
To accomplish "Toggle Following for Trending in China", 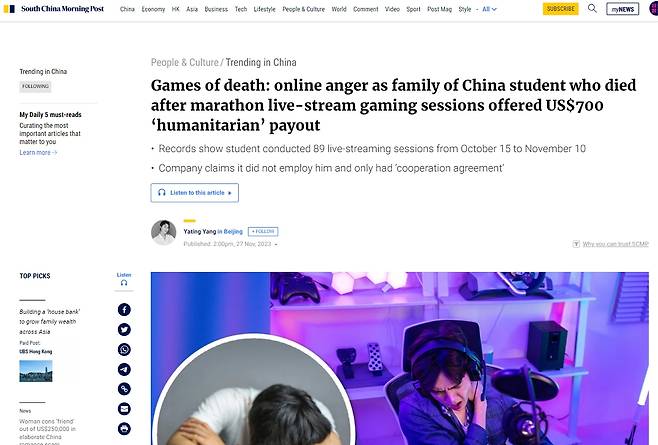I will (x=35, y=86).
